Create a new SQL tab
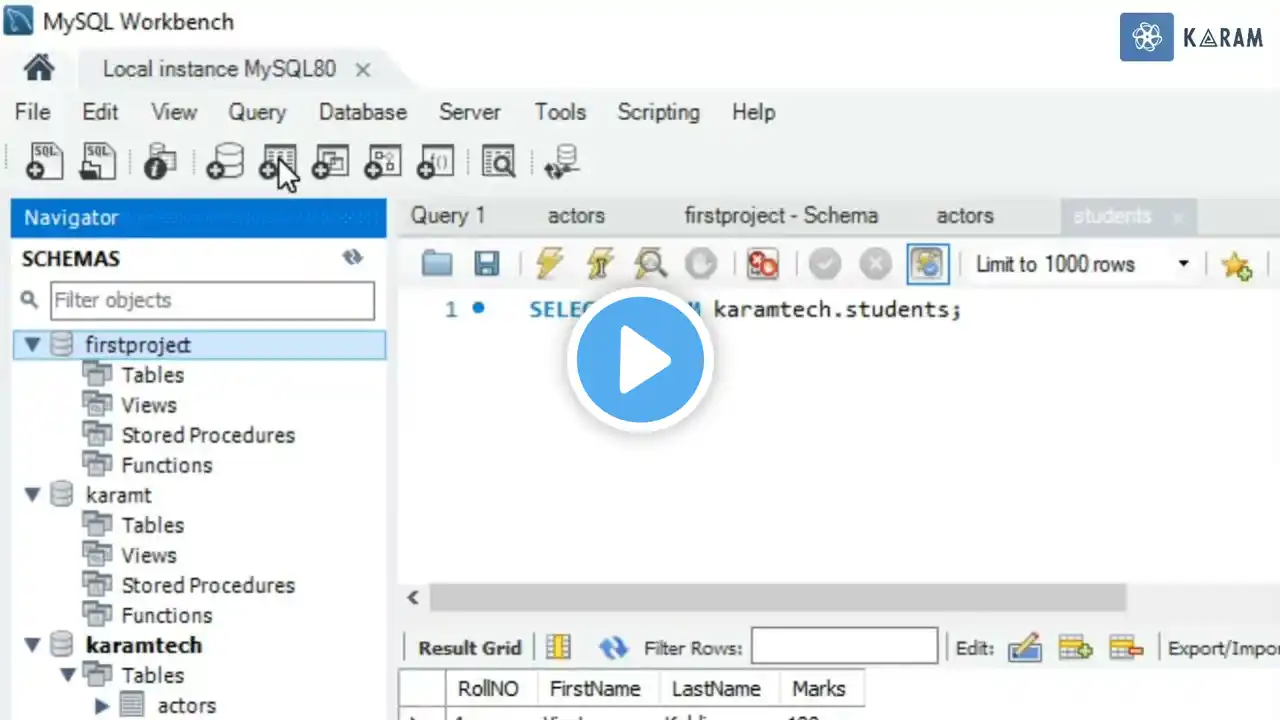Screen dimensions: 1280x720 [x=44, y=161]
